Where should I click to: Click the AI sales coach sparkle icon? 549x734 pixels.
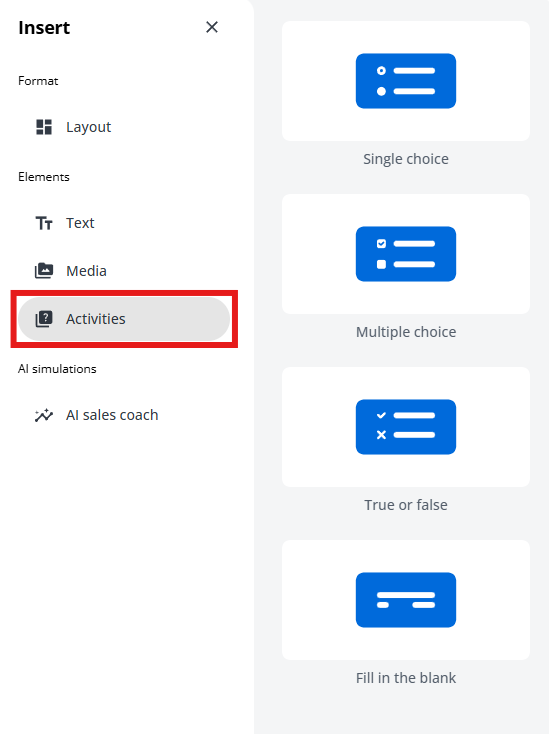(x=44, y=415)
